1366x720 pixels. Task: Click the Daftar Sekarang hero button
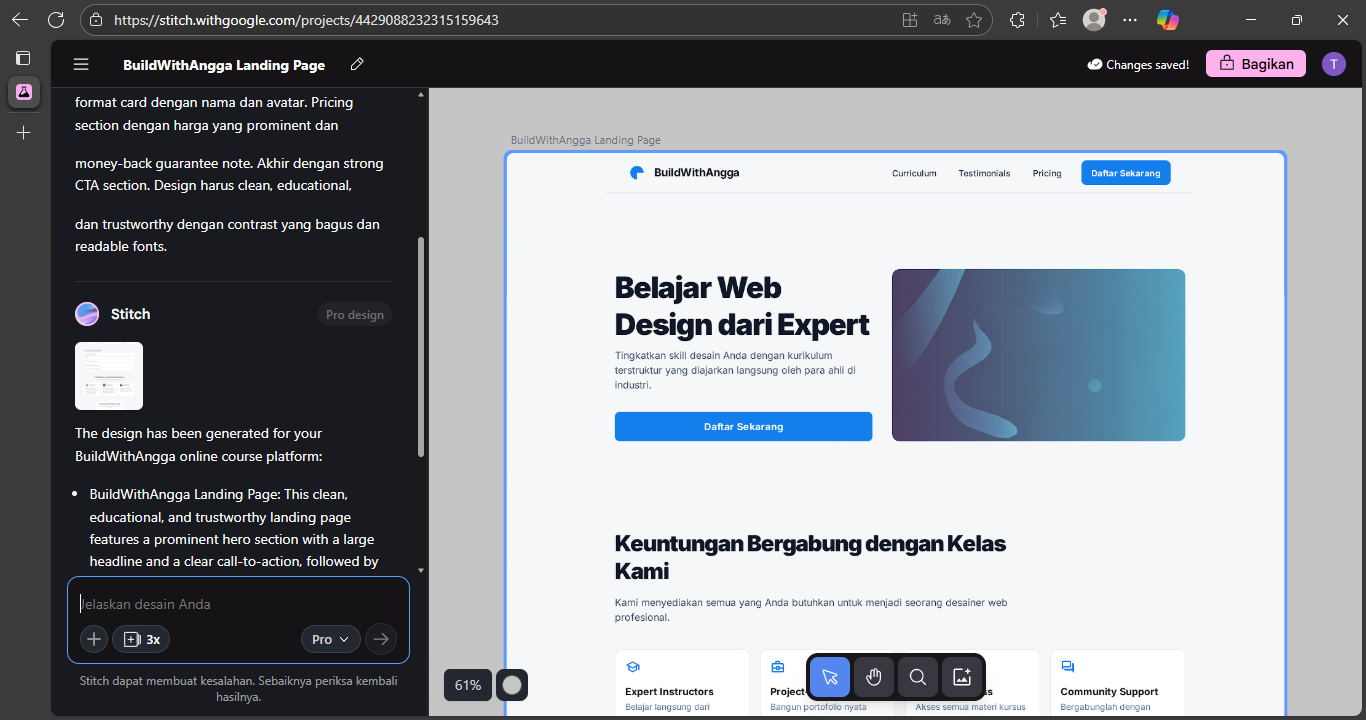click(x=743, y=426)
